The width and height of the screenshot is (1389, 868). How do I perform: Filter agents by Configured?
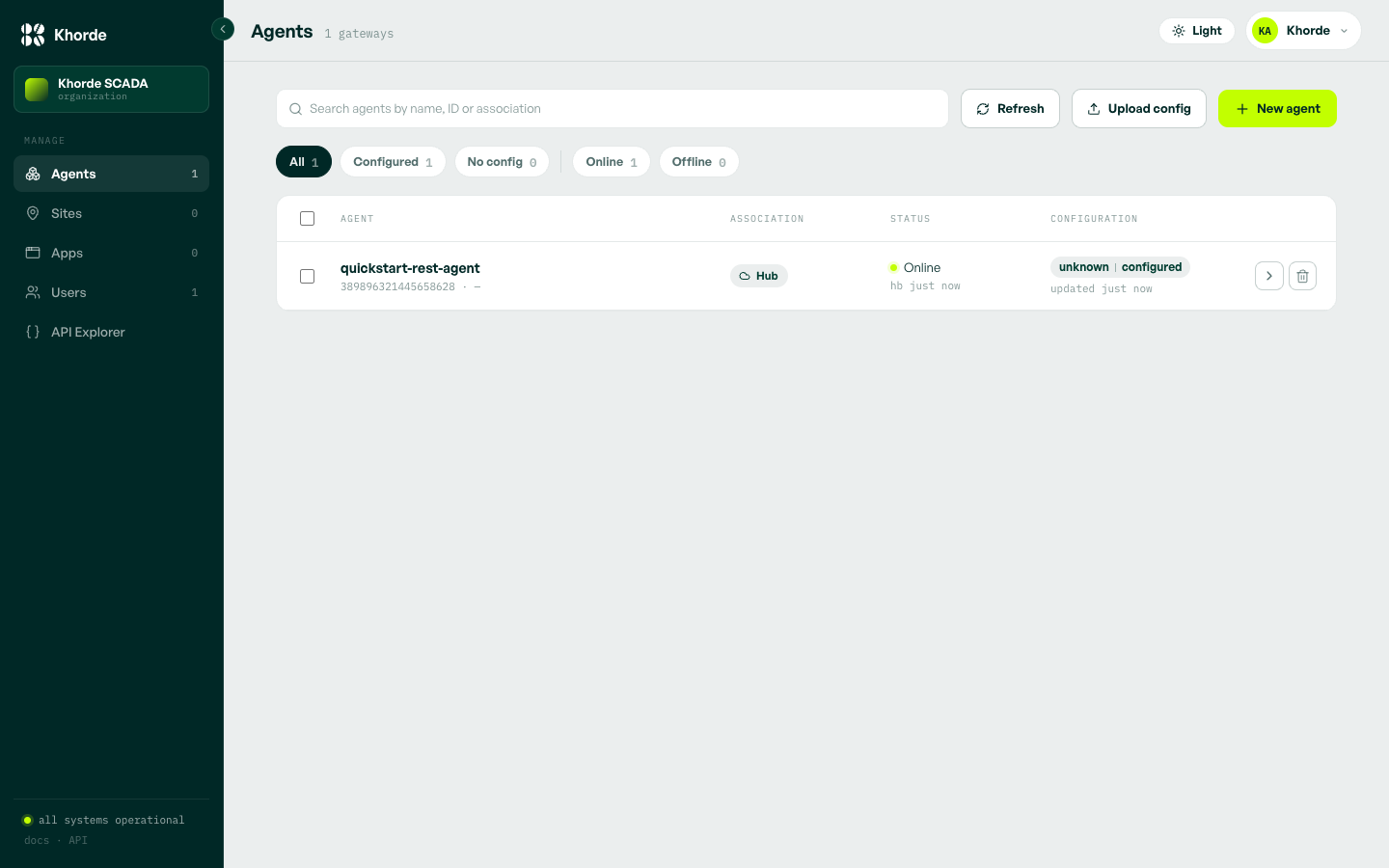[393, 162]
